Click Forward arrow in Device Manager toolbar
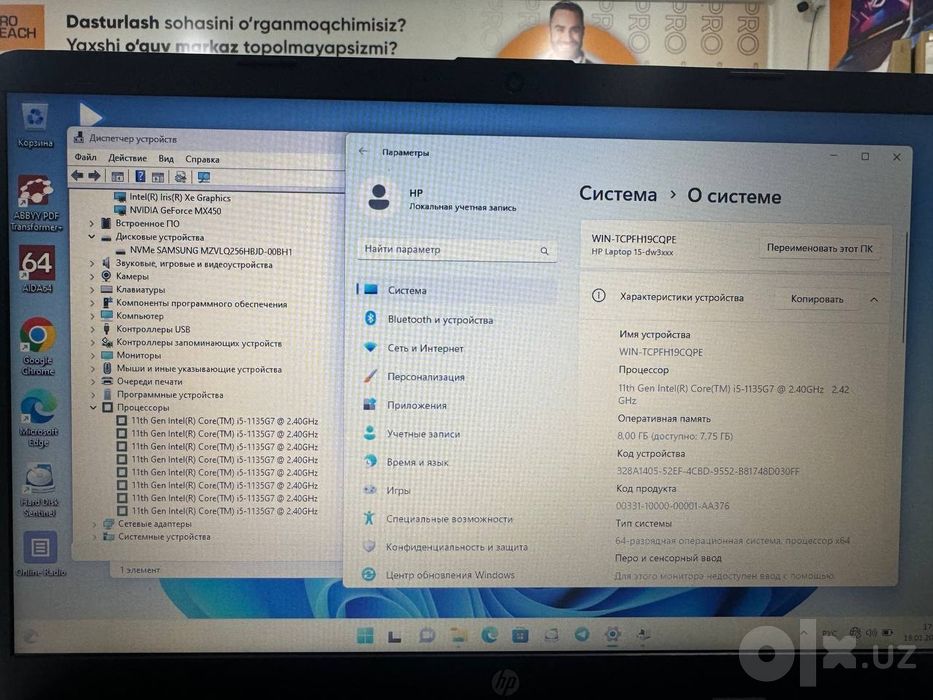The image size is (933, 700). [x=94, y=176]
